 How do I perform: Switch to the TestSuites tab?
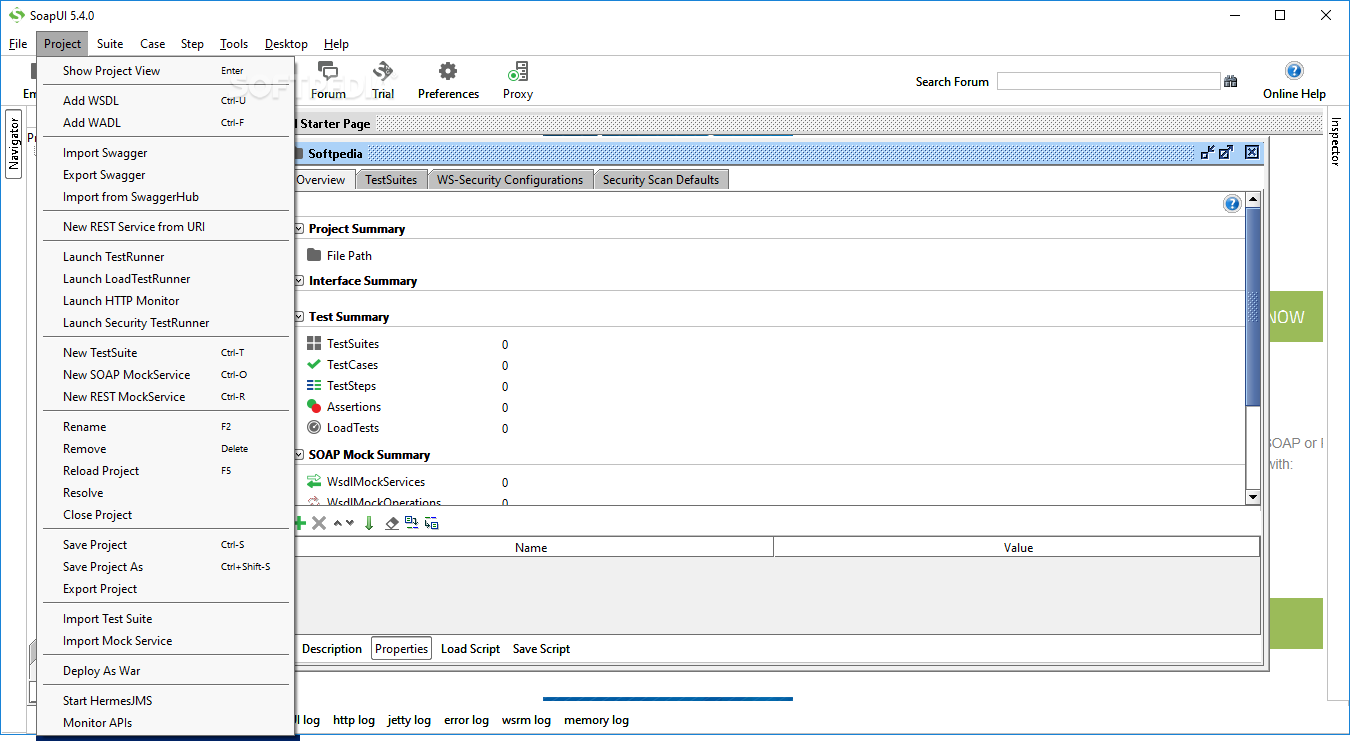click(x=391, y=179)
